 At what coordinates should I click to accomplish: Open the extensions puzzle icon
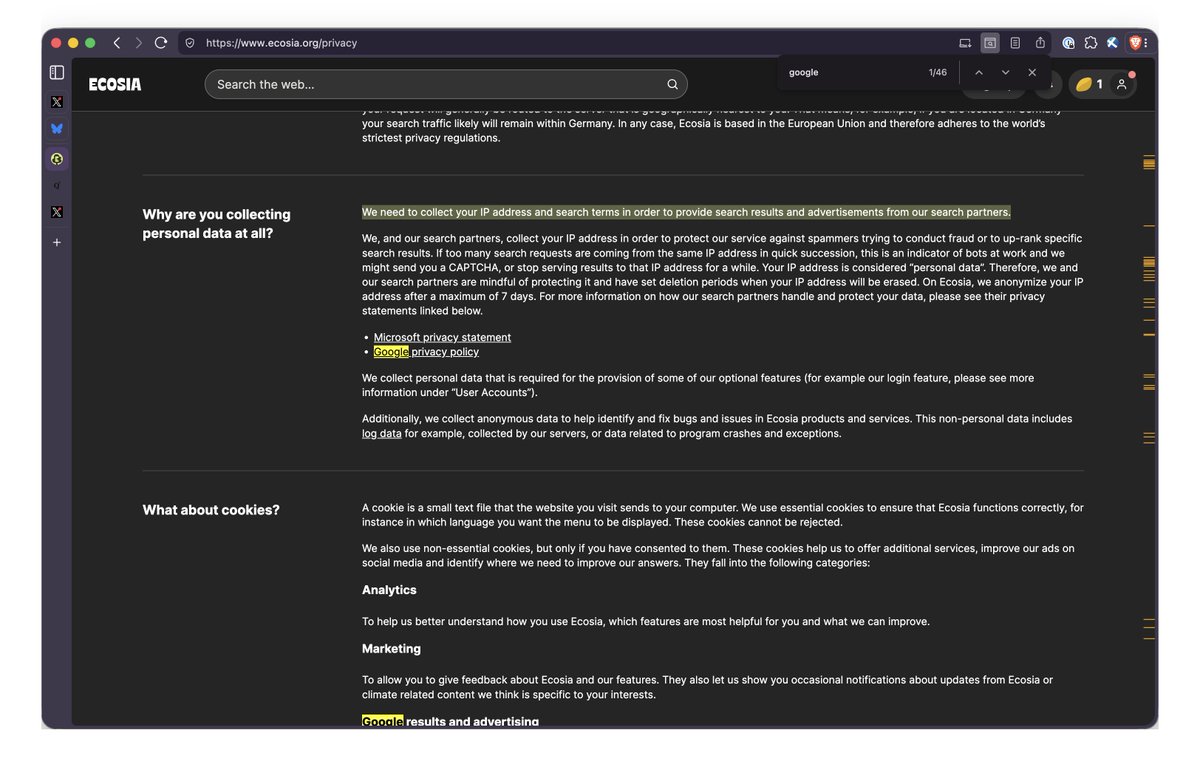pos(1091,43)
